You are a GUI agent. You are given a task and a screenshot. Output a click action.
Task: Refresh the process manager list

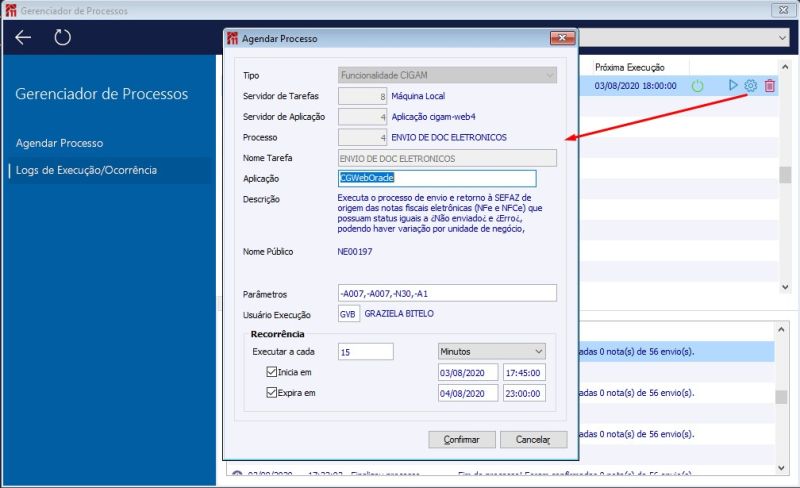[62, 37]
